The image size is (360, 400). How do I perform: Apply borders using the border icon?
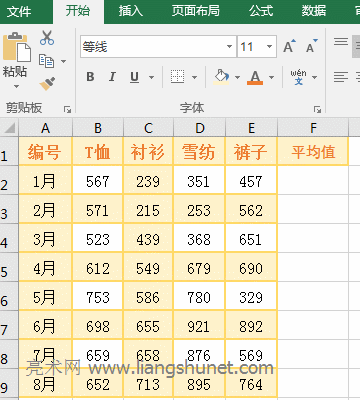tap(178, 77)
